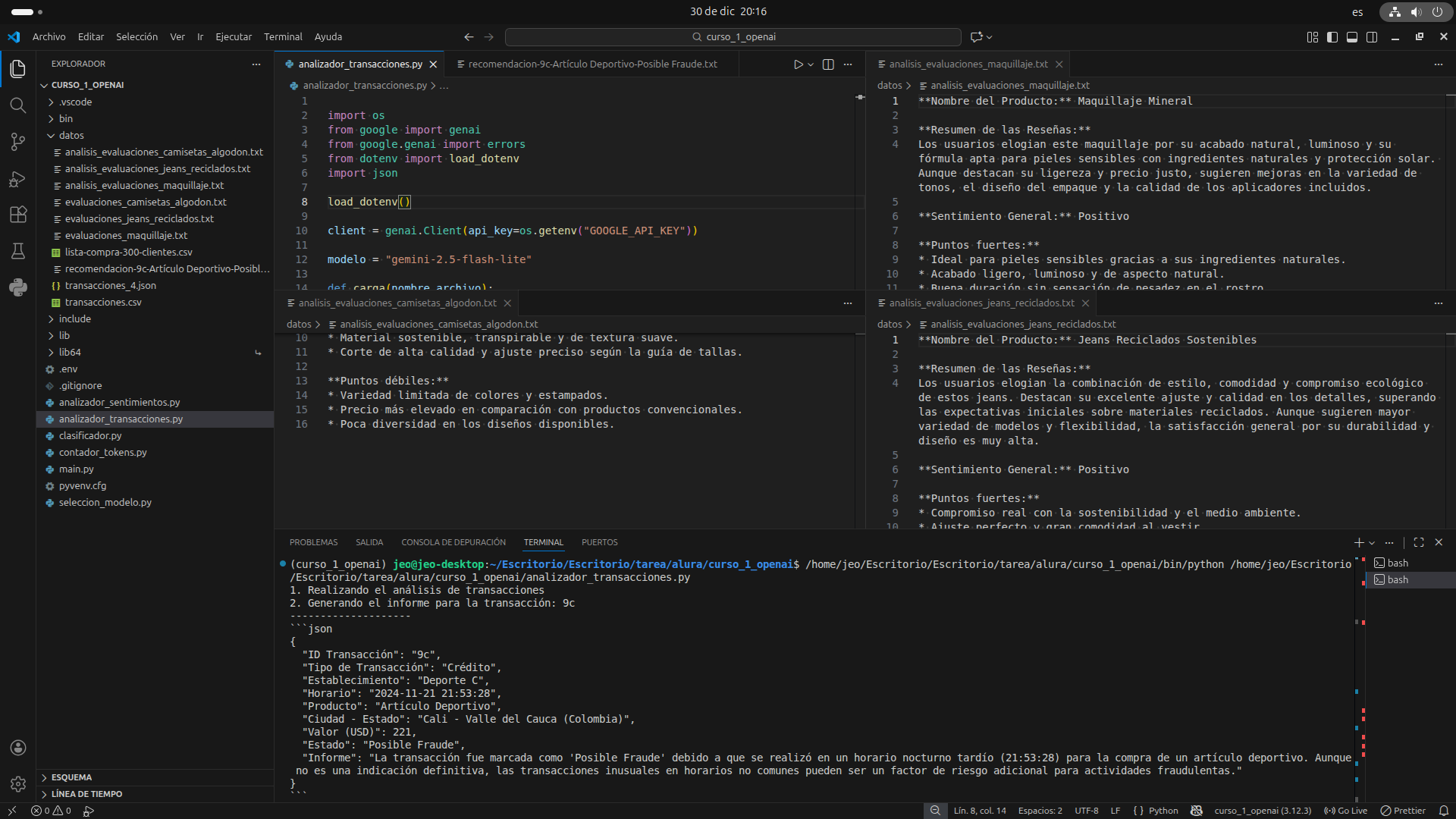Click Go Live in status bar

[x=1346, y=811]
